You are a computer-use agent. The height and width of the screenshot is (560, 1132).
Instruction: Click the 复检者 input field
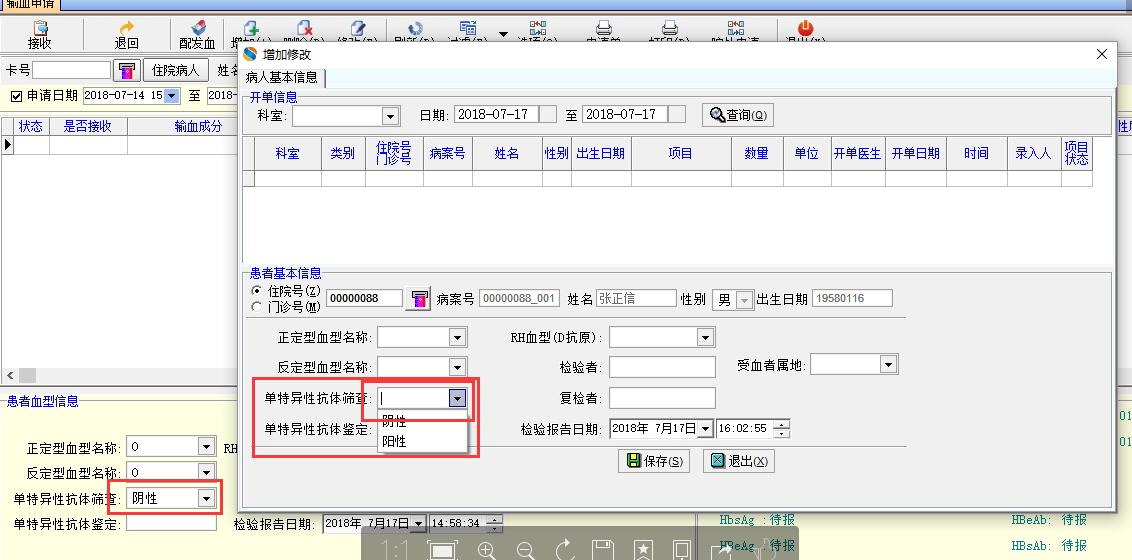tap(662, 398)
